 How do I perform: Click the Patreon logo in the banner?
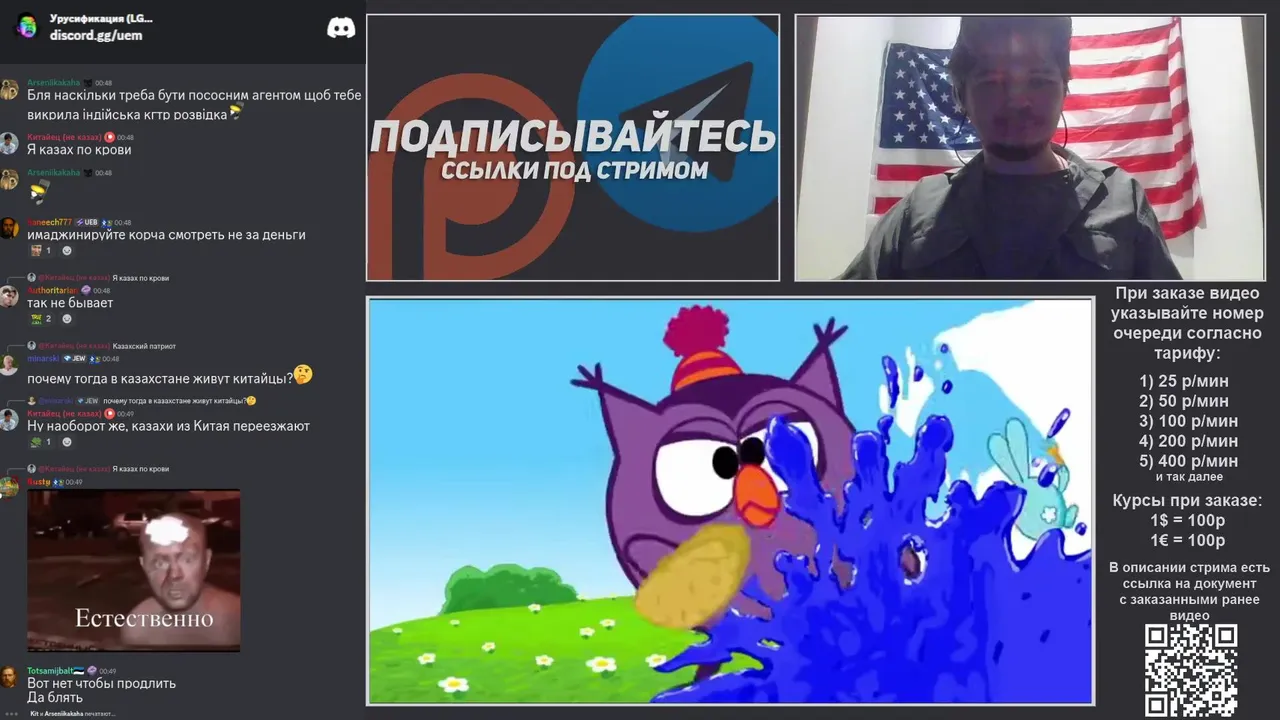coord(472,178)
